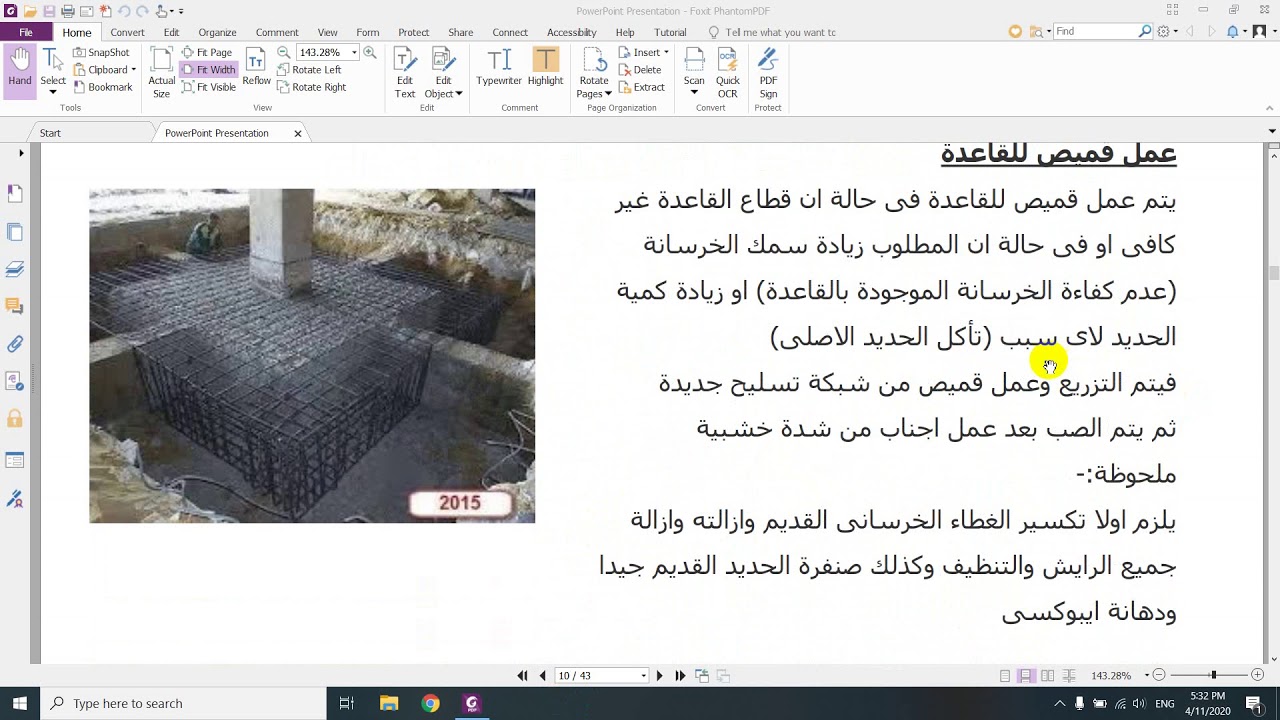Screen dimensions: 1280x720
Task: Click the zoom out magnifier in ribbon
Action: (283, 52)
